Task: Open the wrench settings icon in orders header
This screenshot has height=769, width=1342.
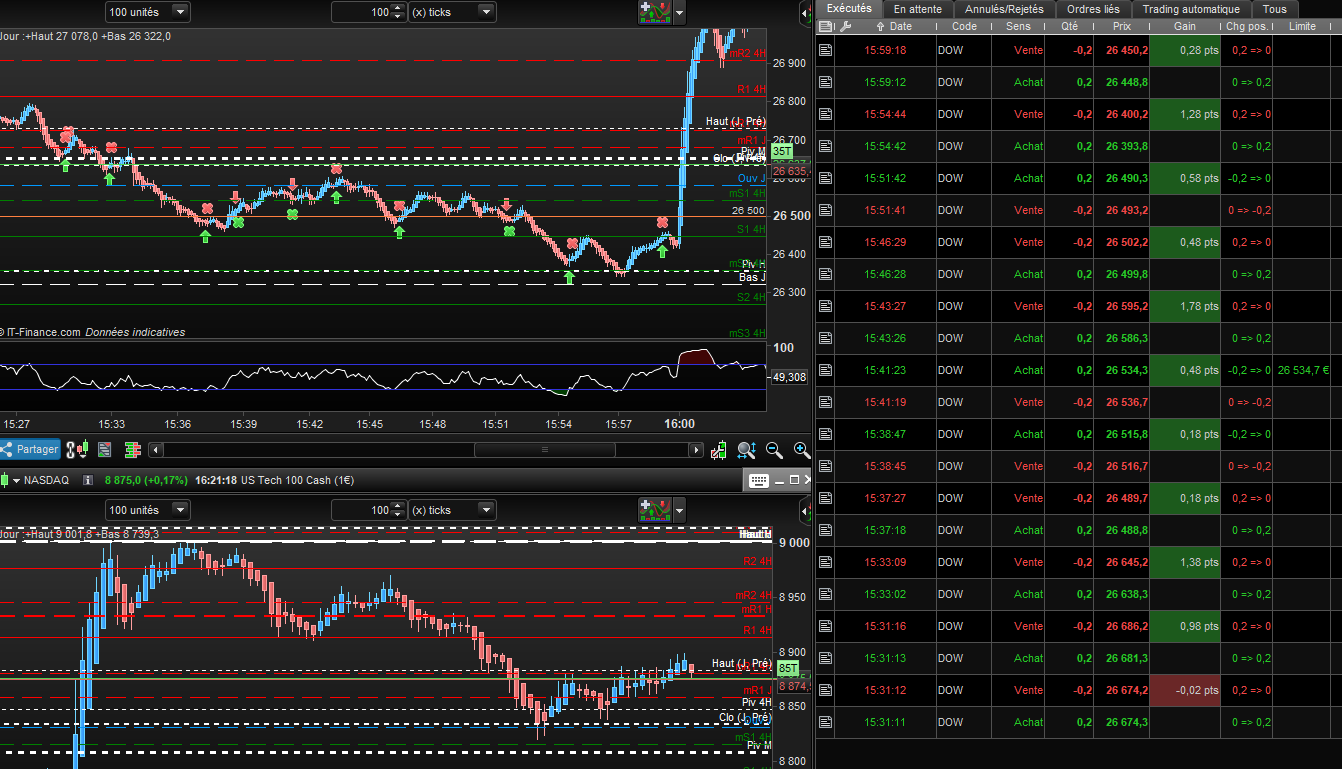Action: pyautogui.click(x=845, y=26)
